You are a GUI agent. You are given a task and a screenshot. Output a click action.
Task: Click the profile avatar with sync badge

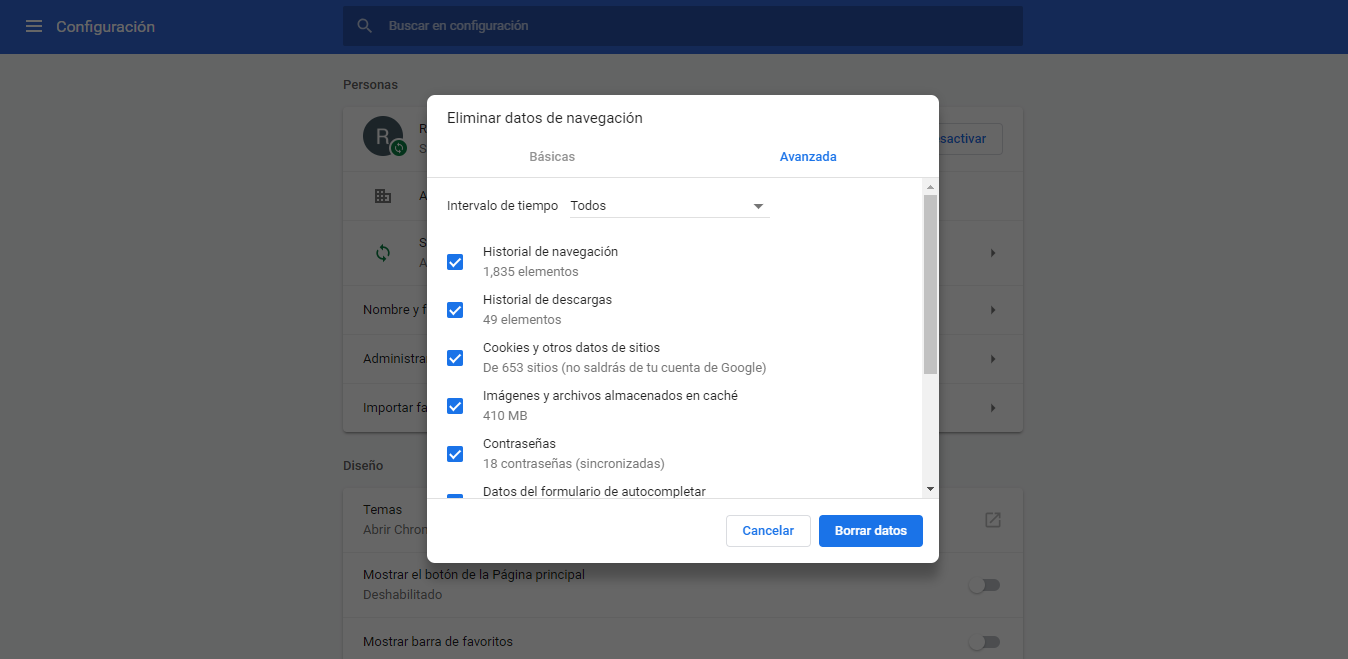point(384,136)
